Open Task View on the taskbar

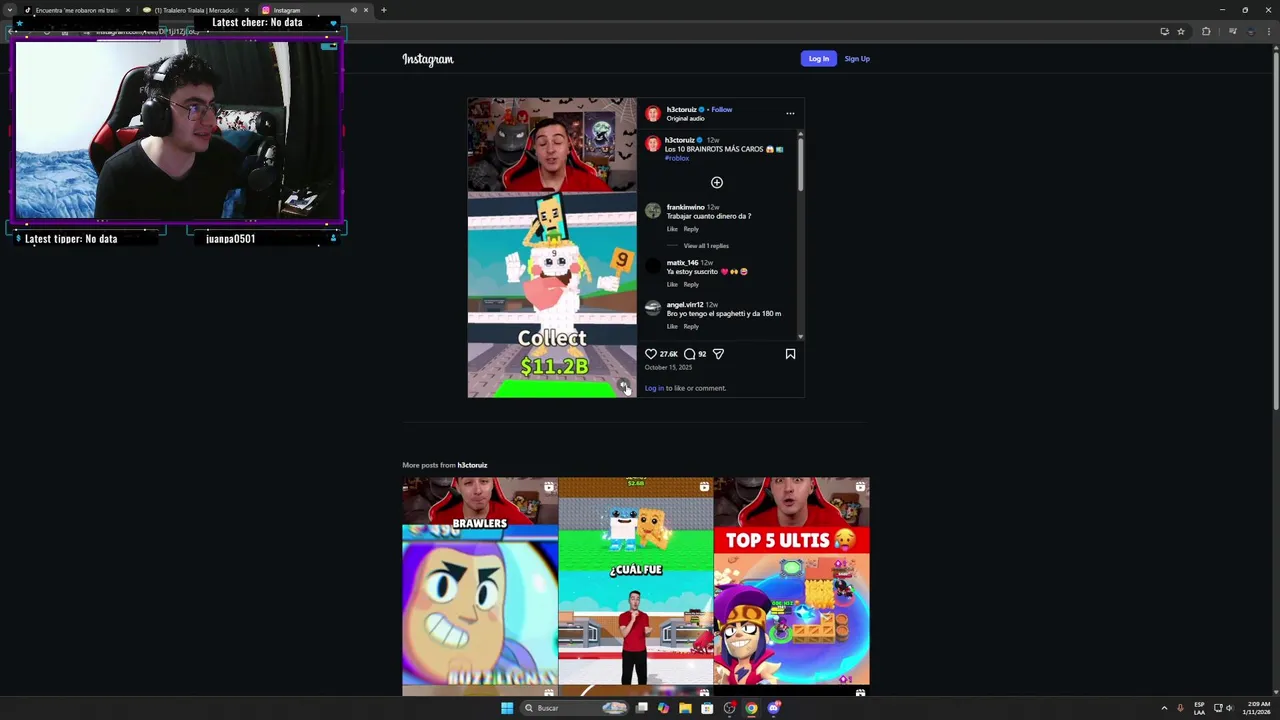point(641,708)
